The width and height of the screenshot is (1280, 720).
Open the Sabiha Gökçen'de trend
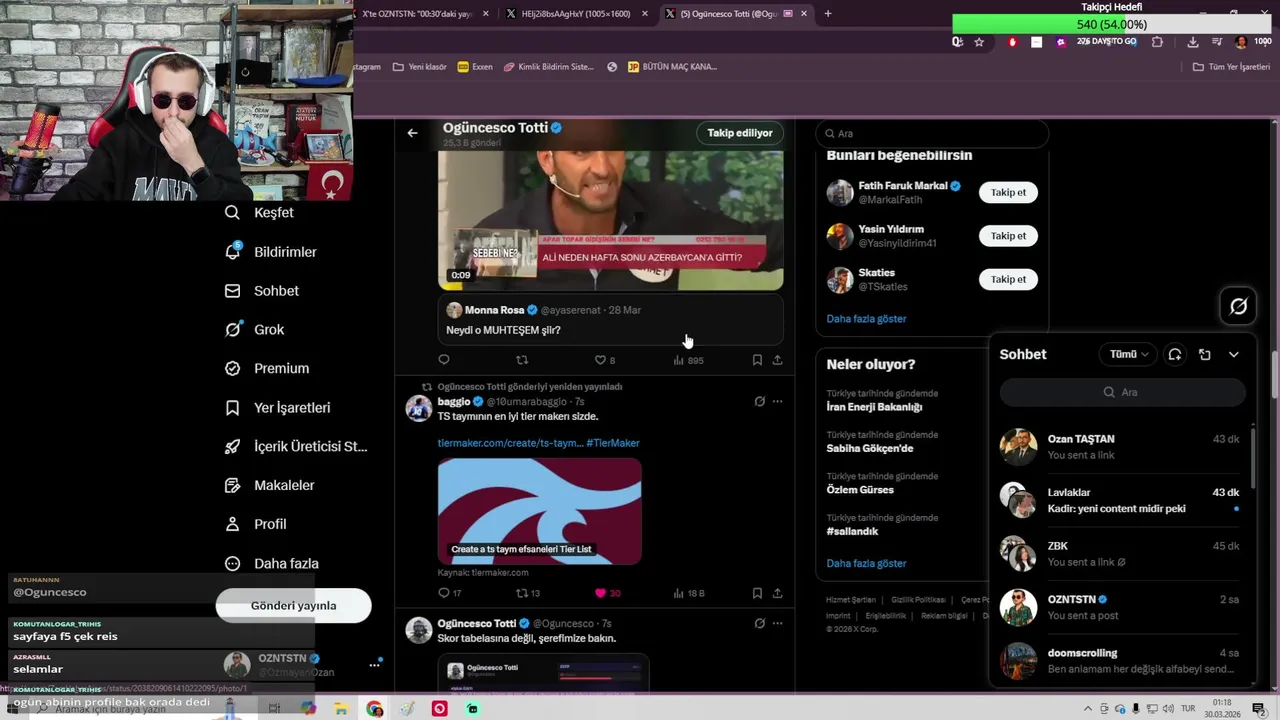870,448
